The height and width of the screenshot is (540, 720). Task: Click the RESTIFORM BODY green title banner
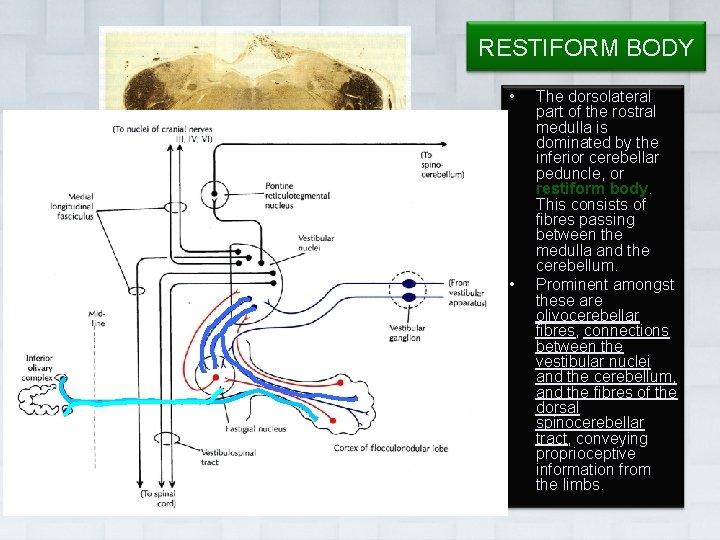tap(586, 47)
